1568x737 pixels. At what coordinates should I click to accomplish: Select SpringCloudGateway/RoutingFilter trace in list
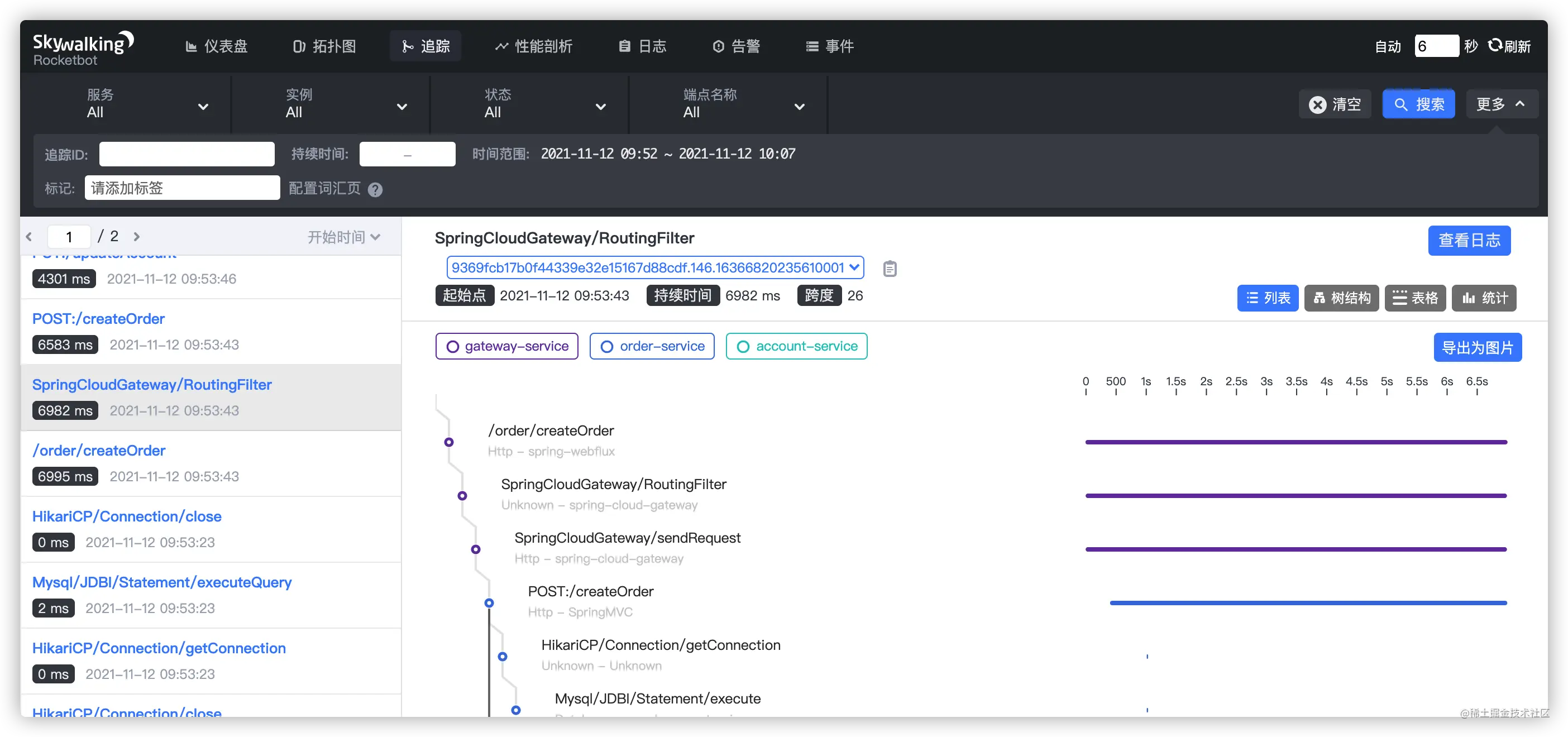211,398
